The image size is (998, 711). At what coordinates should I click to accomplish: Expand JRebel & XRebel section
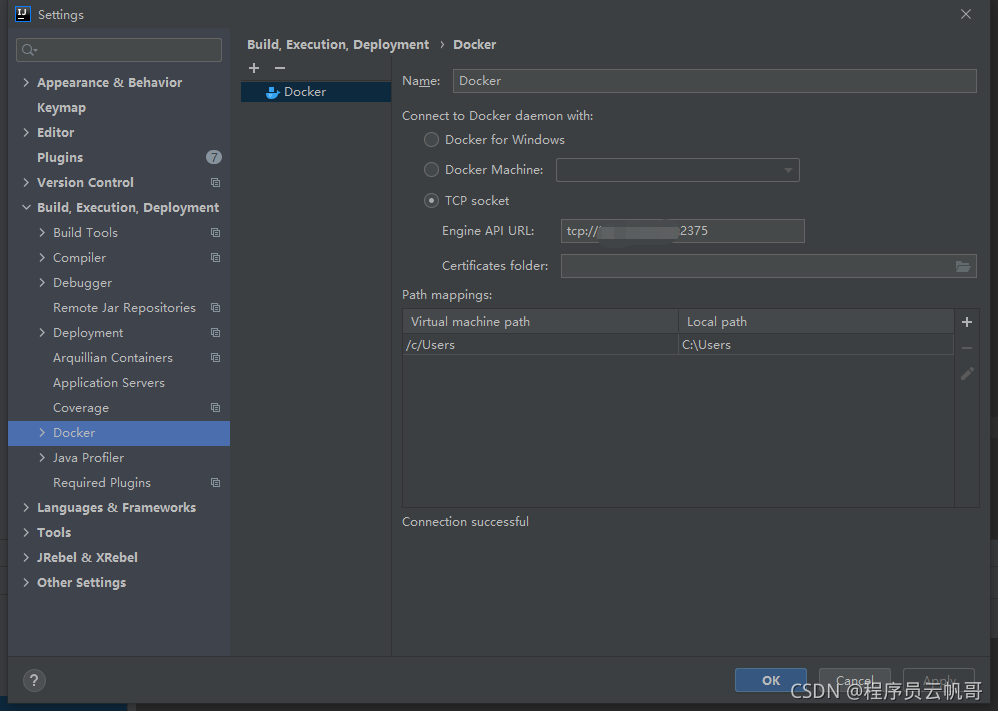coord(26,558)
